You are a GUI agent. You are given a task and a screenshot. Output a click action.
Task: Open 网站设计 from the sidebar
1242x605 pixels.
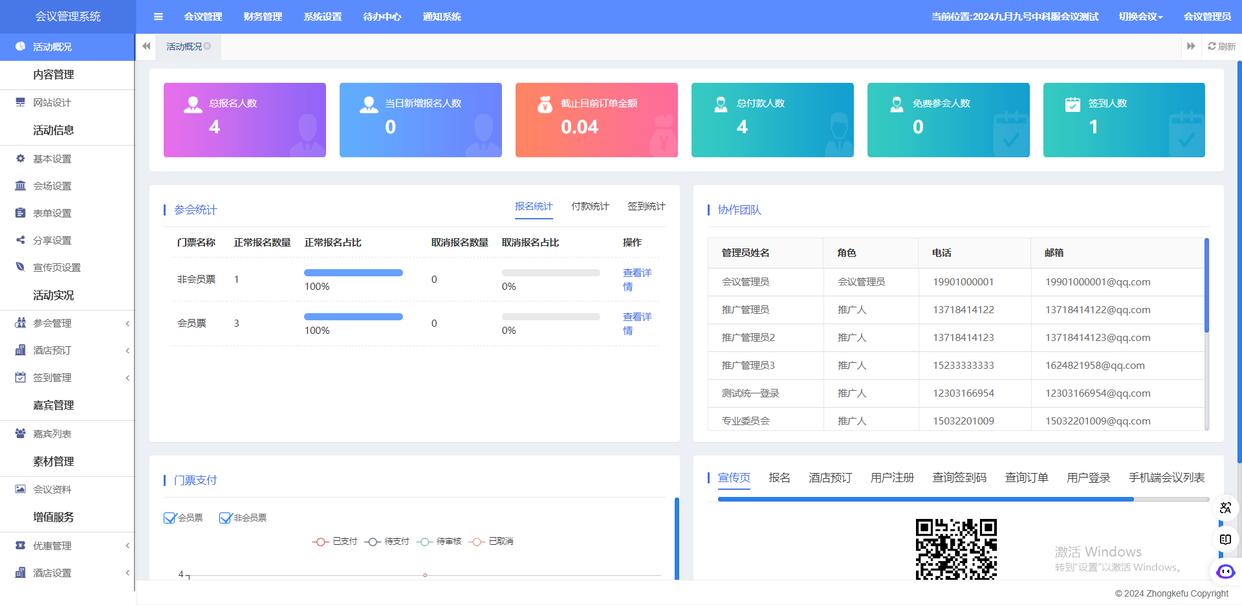[52, 103]
